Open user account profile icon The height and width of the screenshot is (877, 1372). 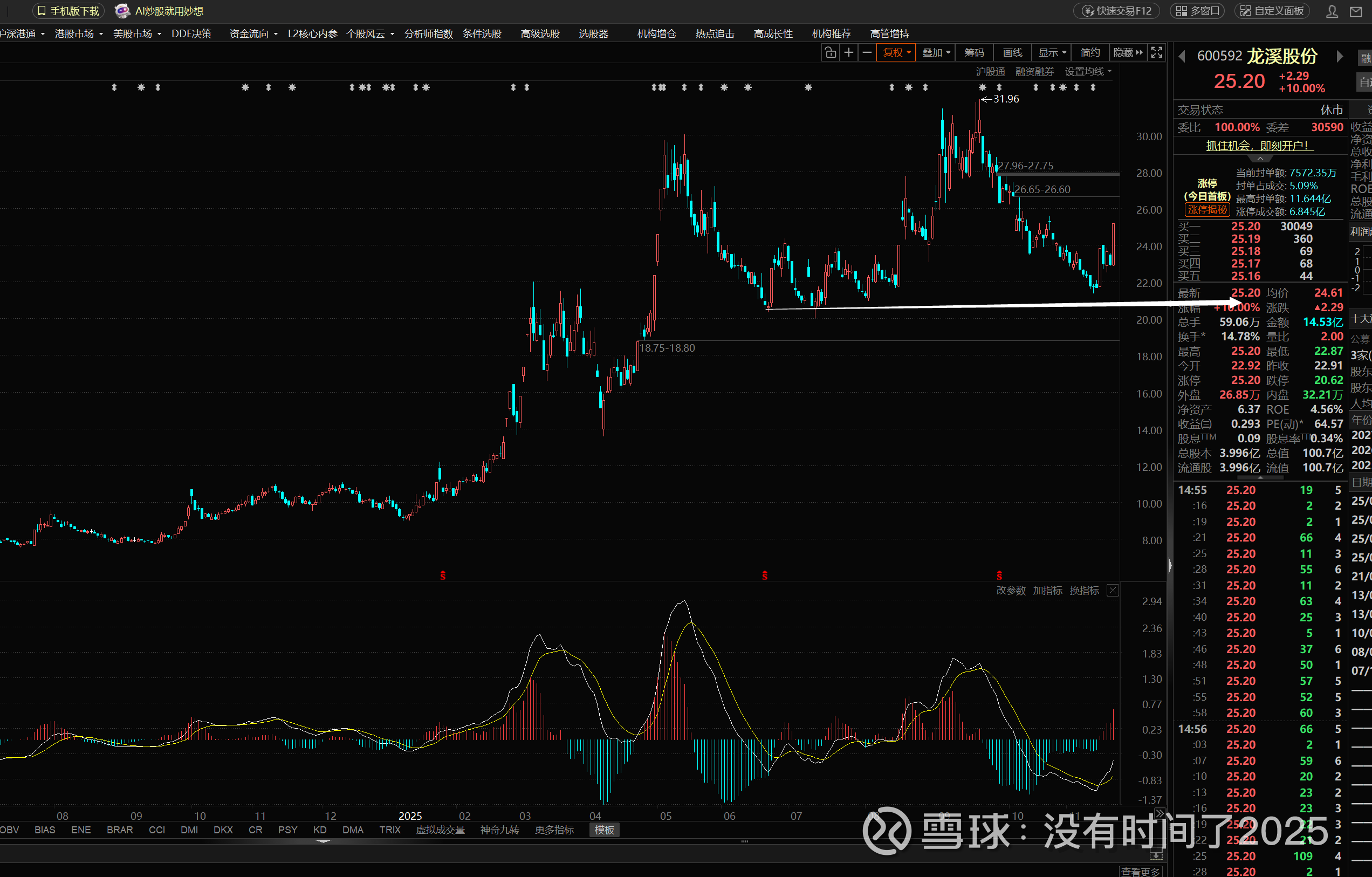coord(1332,11)
